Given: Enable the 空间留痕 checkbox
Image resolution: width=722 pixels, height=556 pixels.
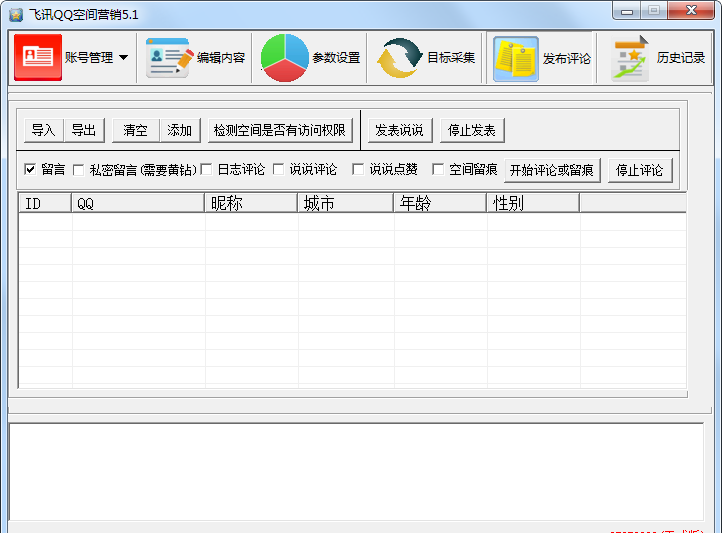Looking at the screenshot, I should click(438, 170).
